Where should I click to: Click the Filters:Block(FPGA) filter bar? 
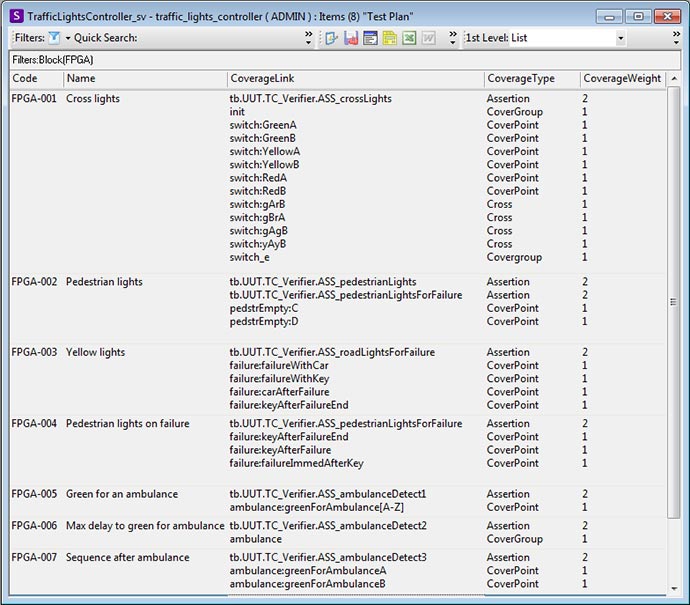point(345,60)
